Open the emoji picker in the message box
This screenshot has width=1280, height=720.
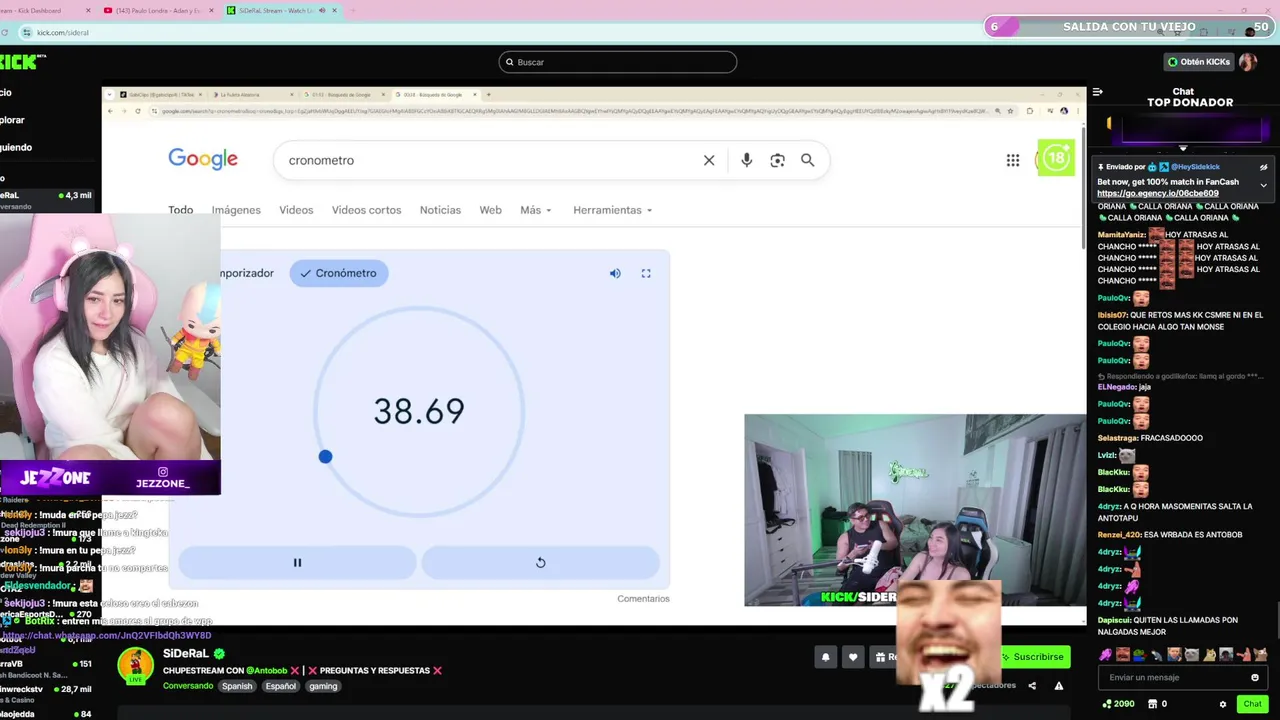[x=1255, y=677]
